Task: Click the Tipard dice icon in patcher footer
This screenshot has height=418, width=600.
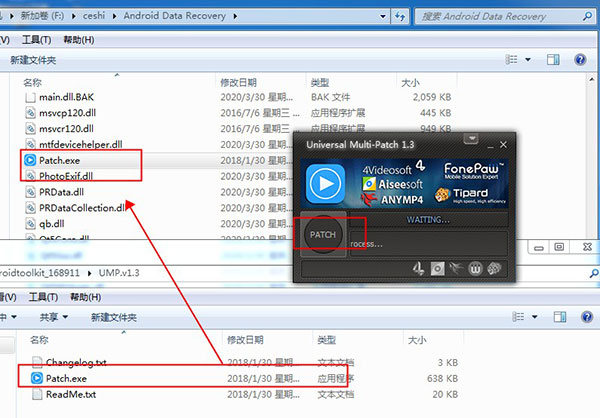Action: click(494, 268)
